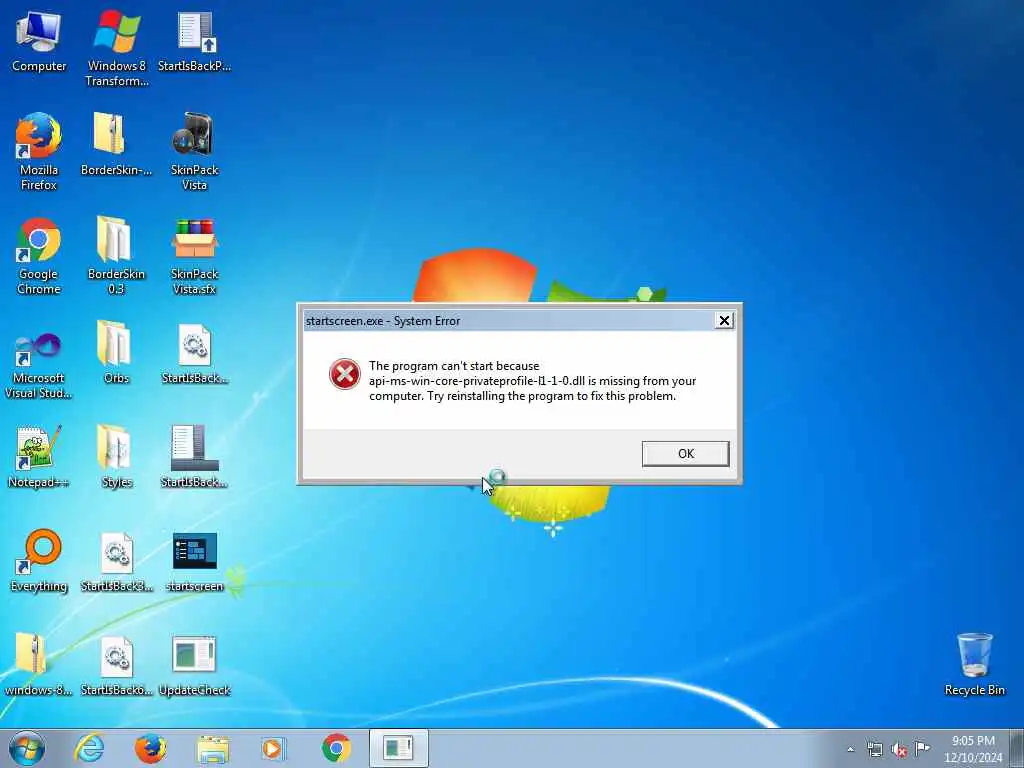The height and width of the screenshot is (768, 1024).
Task: Select the SkinPack Vista desktop icon
Action: (195, 152)
